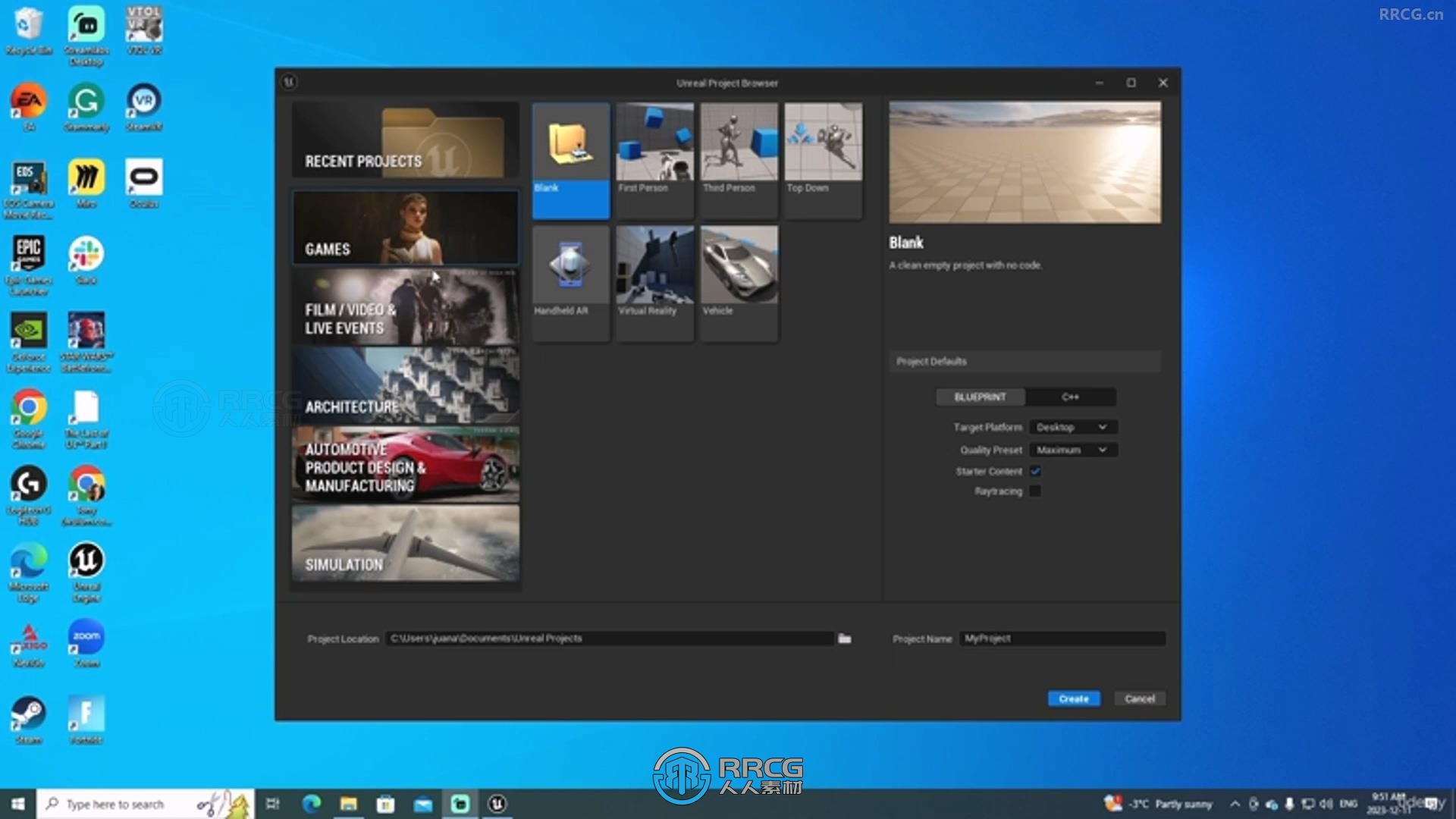Open Unreal Engine taskbar icon

coord(497,804)
